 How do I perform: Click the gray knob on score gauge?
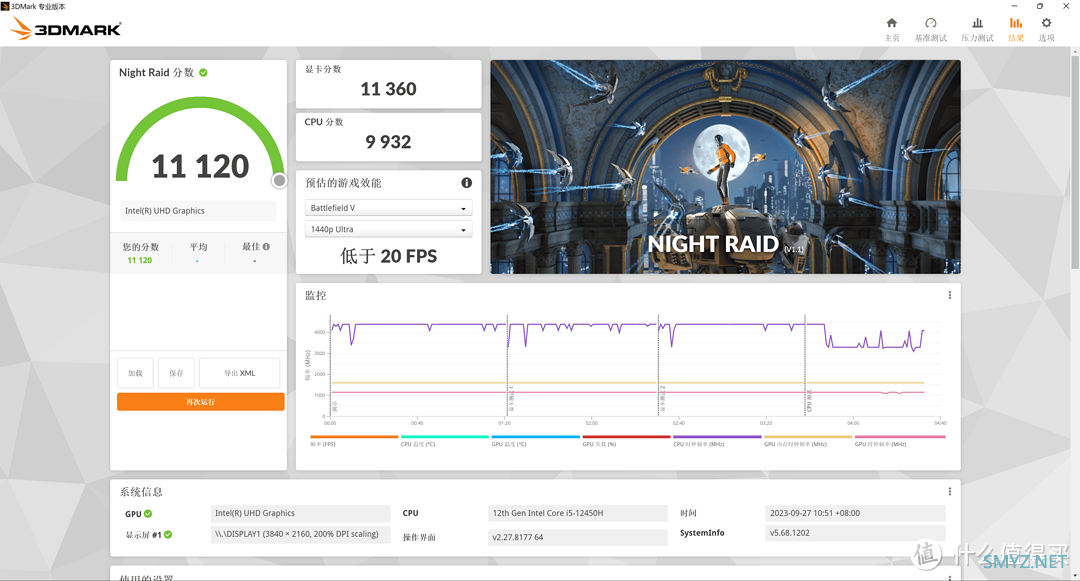point(279,180)
